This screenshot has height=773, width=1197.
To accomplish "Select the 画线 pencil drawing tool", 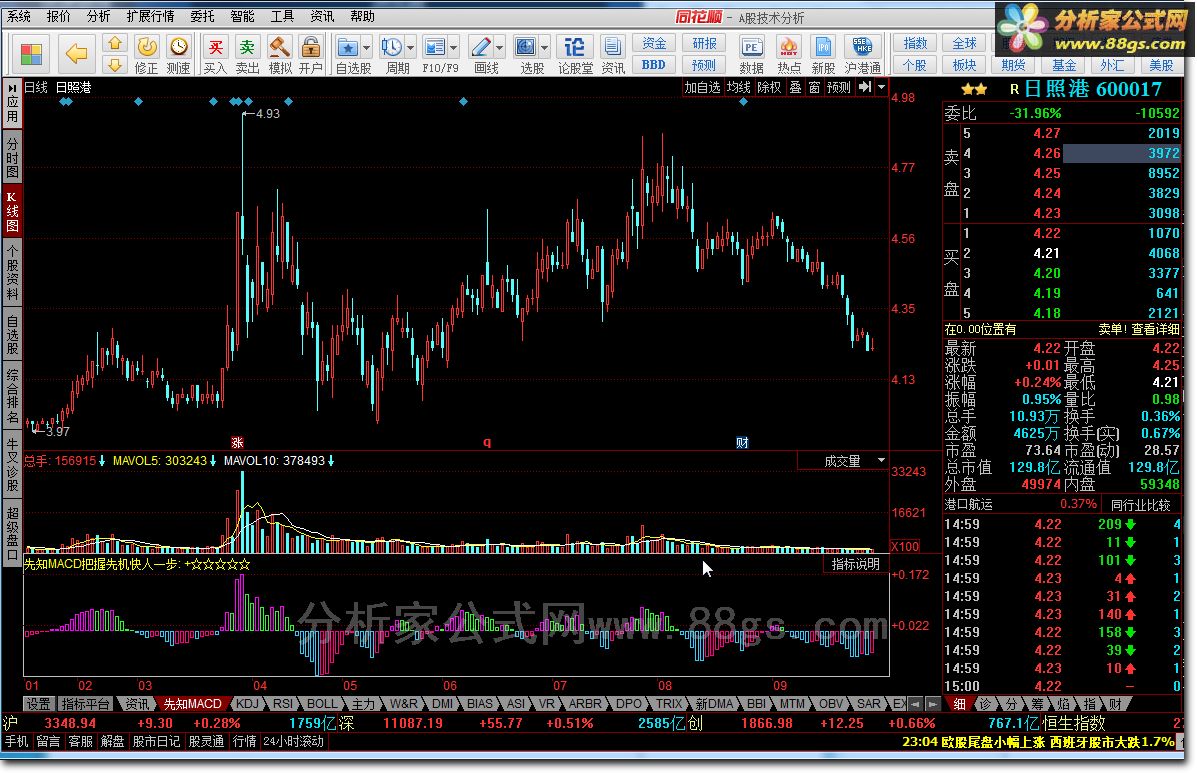I will (481, 47).
